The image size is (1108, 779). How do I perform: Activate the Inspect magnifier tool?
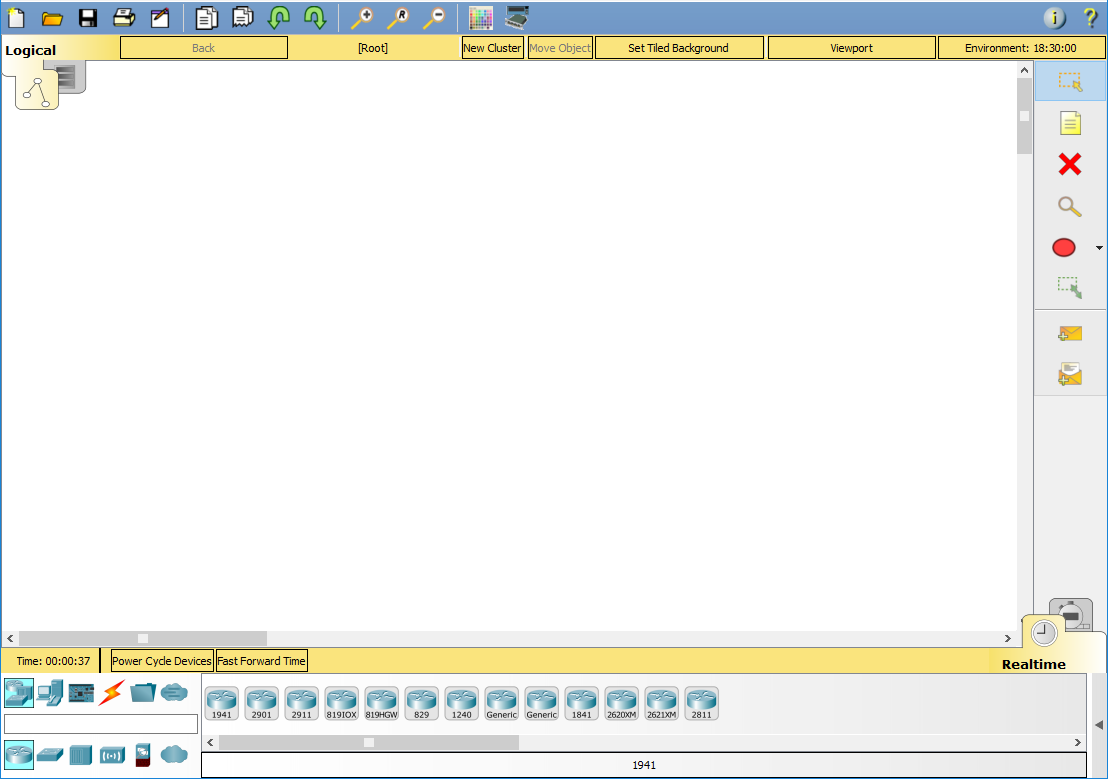pos(1069,206)
